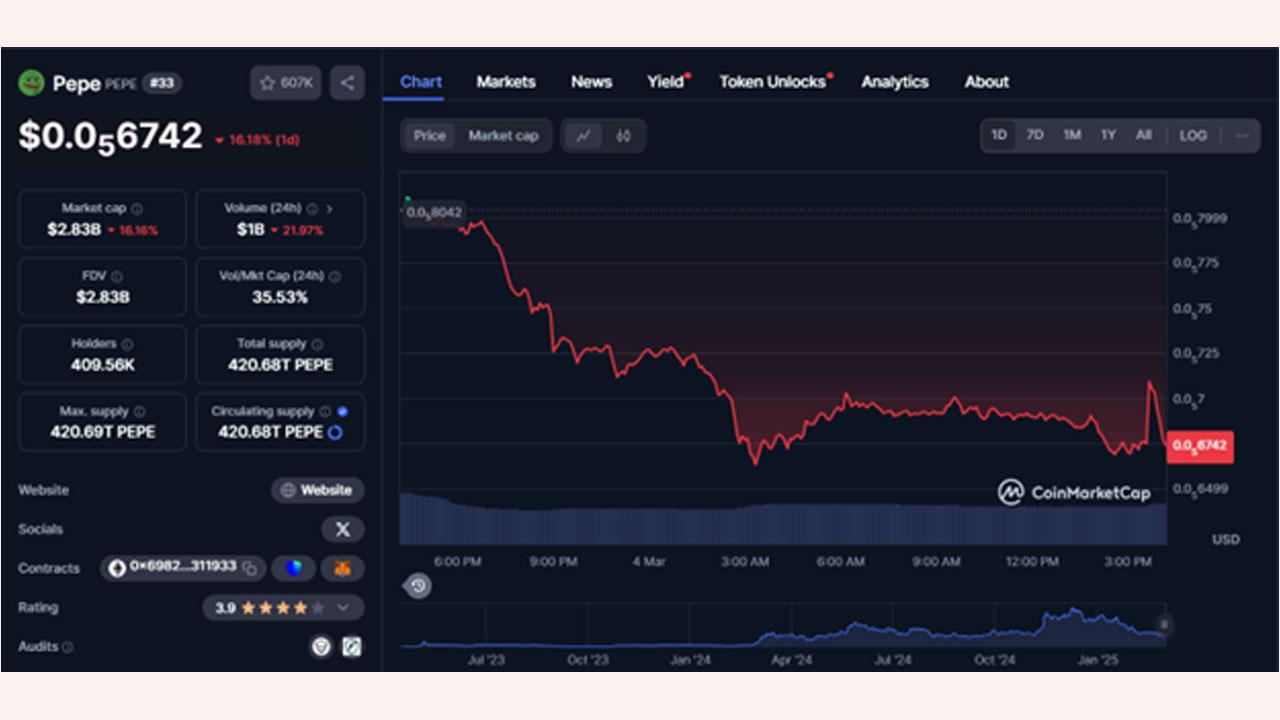
Task: Open the Token Unlocks tab
Action: (774, 82)
